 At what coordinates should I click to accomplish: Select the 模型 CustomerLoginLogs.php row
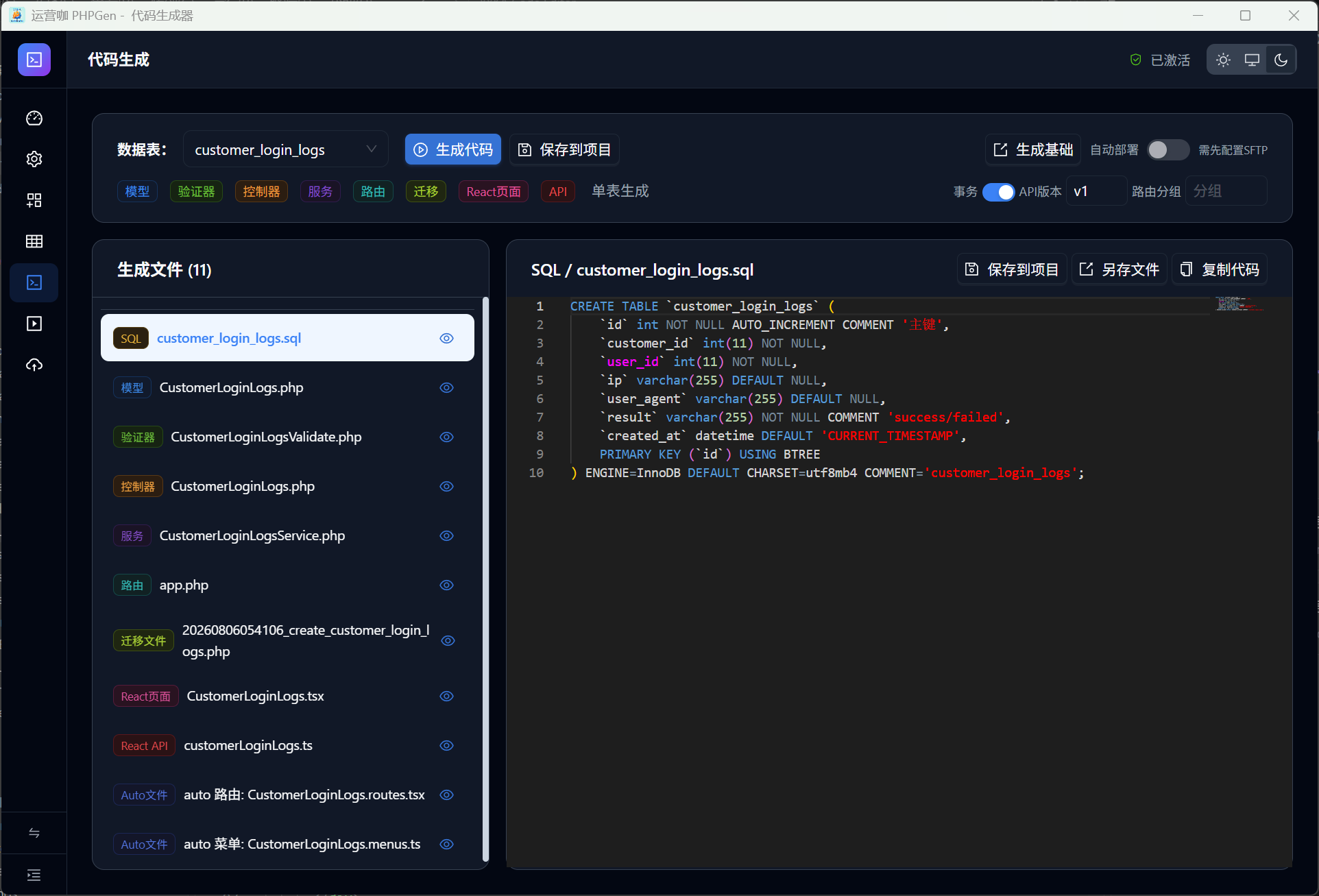click(x=287, y=388)
